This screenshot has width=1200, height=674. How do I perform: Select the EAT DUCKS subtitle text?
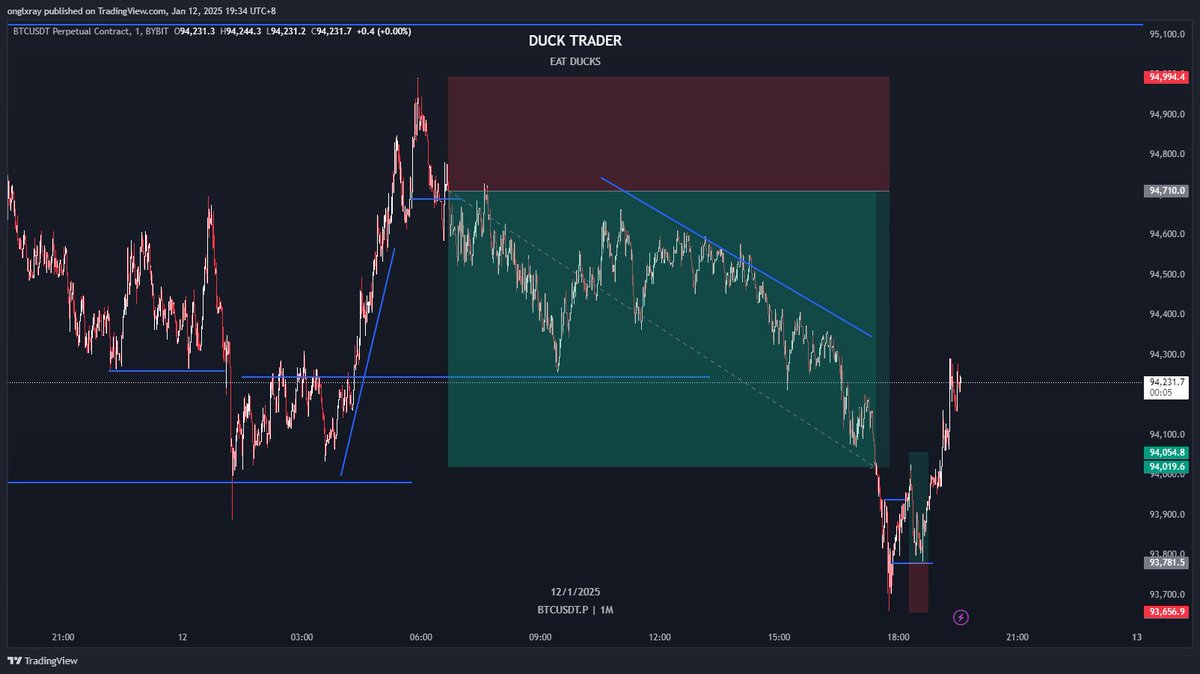(575, 62)
